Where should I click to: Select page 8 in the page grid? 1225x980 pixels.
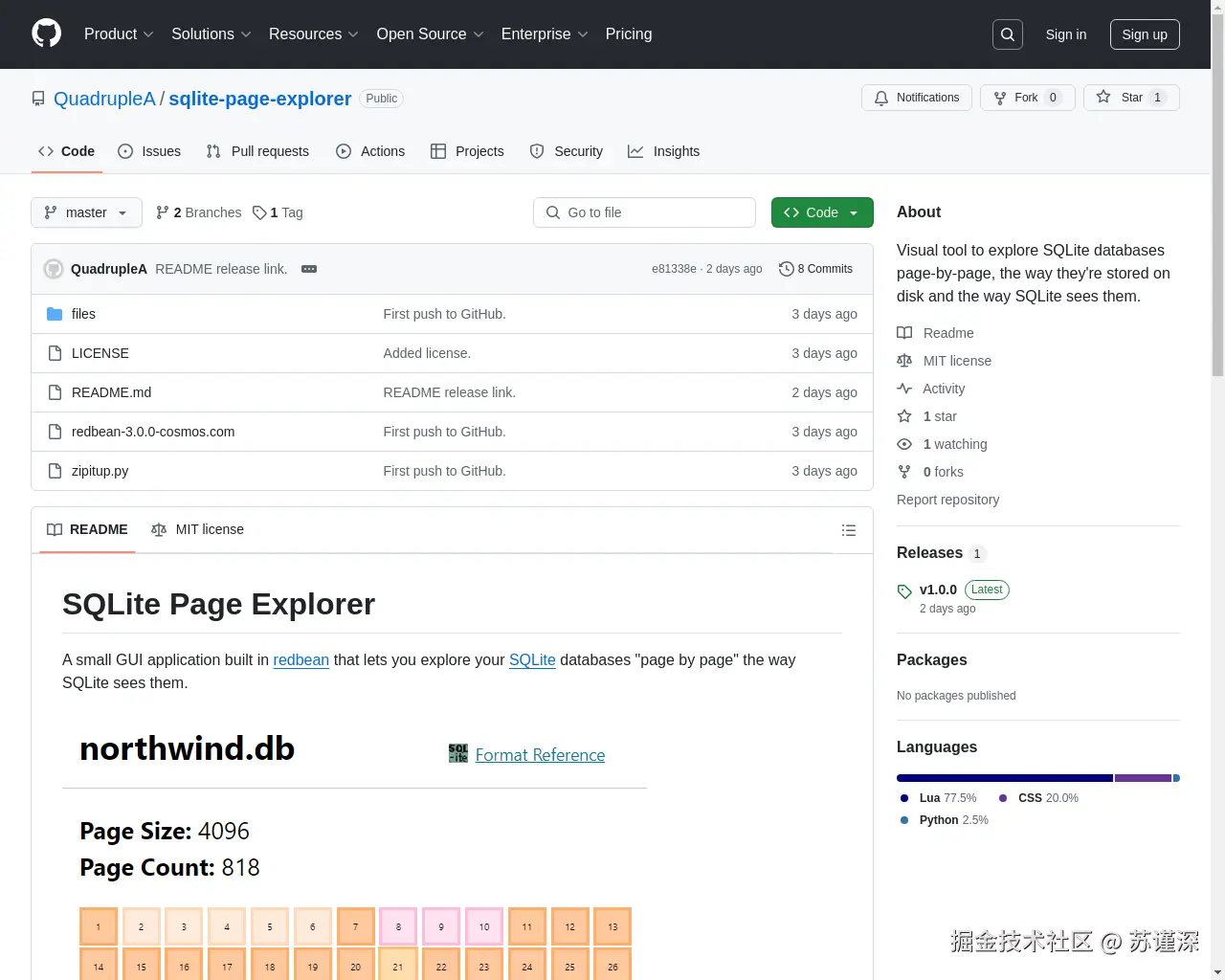pos(398,925)
